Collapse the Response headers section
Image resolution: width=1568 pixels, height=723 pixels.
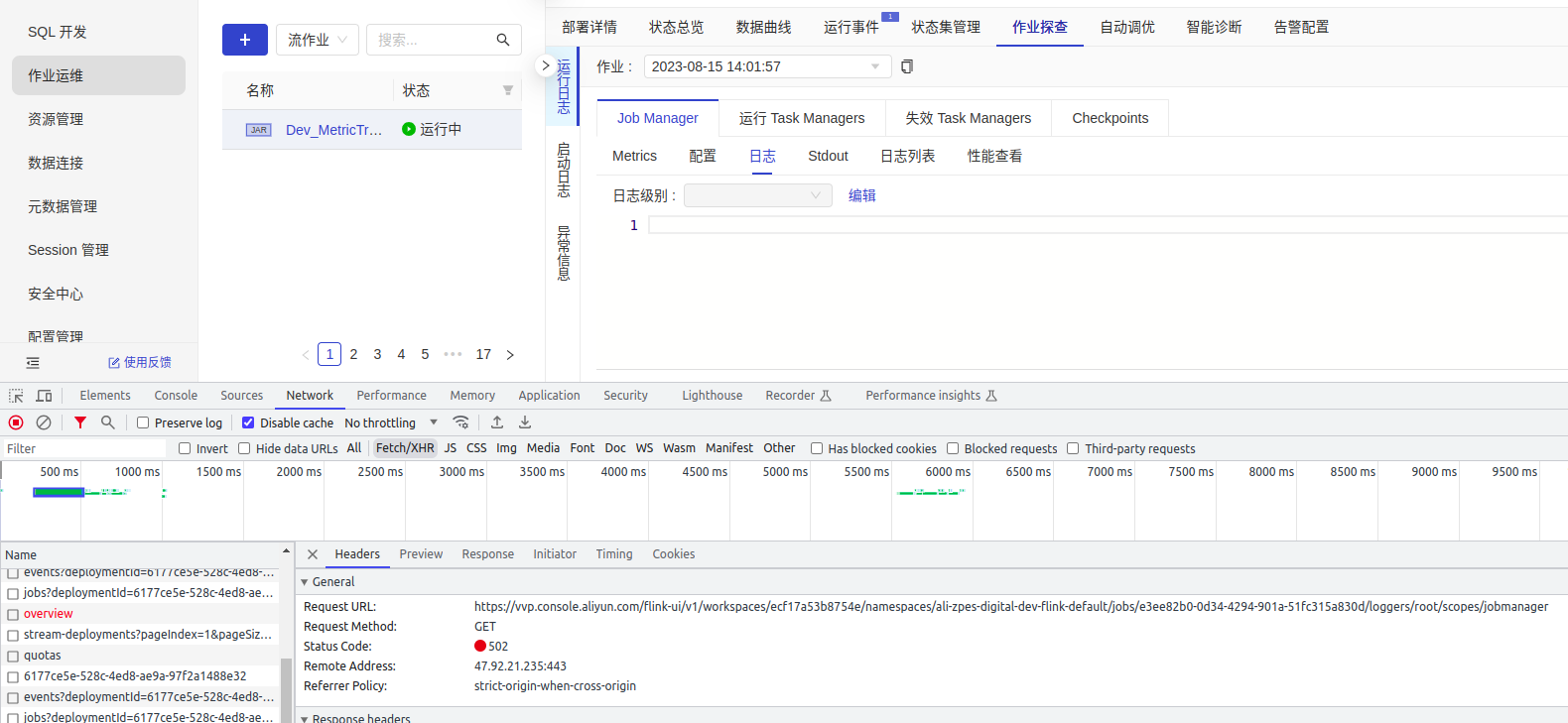tap(305, 718)
